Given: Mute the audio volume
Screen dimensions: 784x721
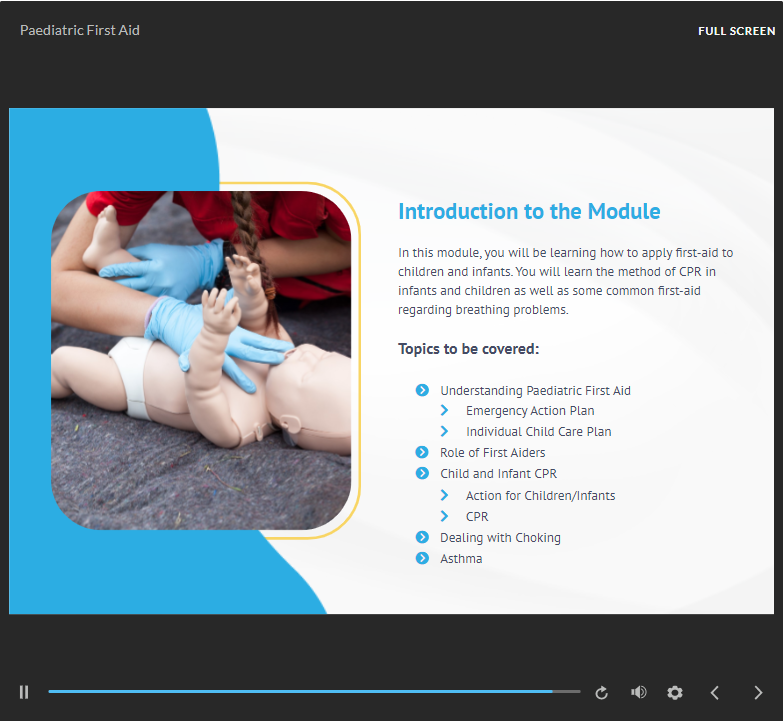Looking at the screenshot, I should click(x=638, y=692).
